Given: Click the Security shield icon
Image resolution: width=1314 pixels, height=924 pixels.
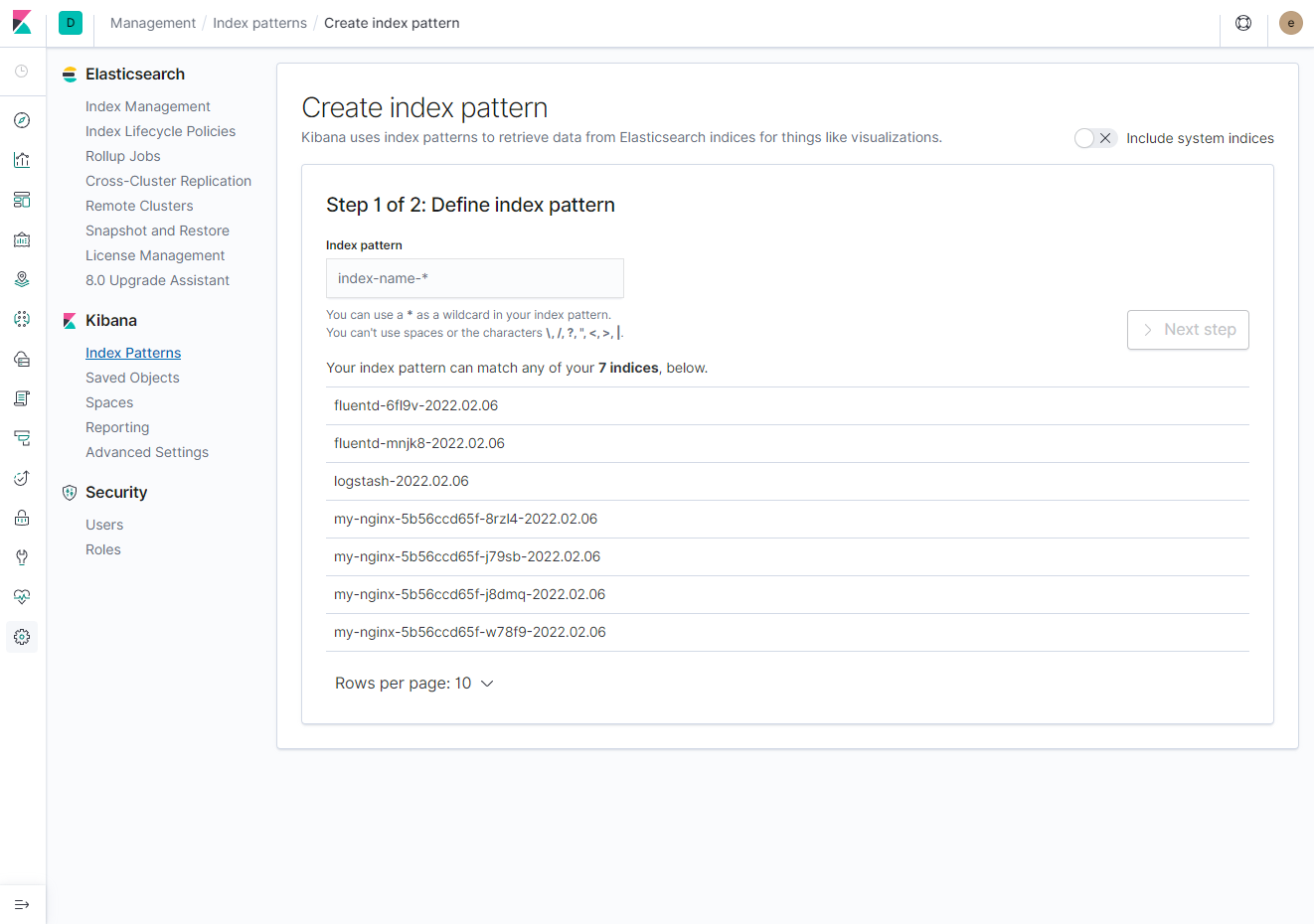Looking at the screenshot, I should tap(70, 493).
